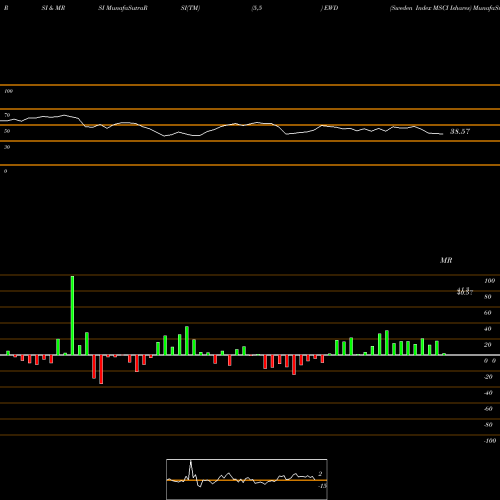This screenshot has width=500, height=500.
Task: Click the -15 label in mini chart
Action: pos(322,486)
